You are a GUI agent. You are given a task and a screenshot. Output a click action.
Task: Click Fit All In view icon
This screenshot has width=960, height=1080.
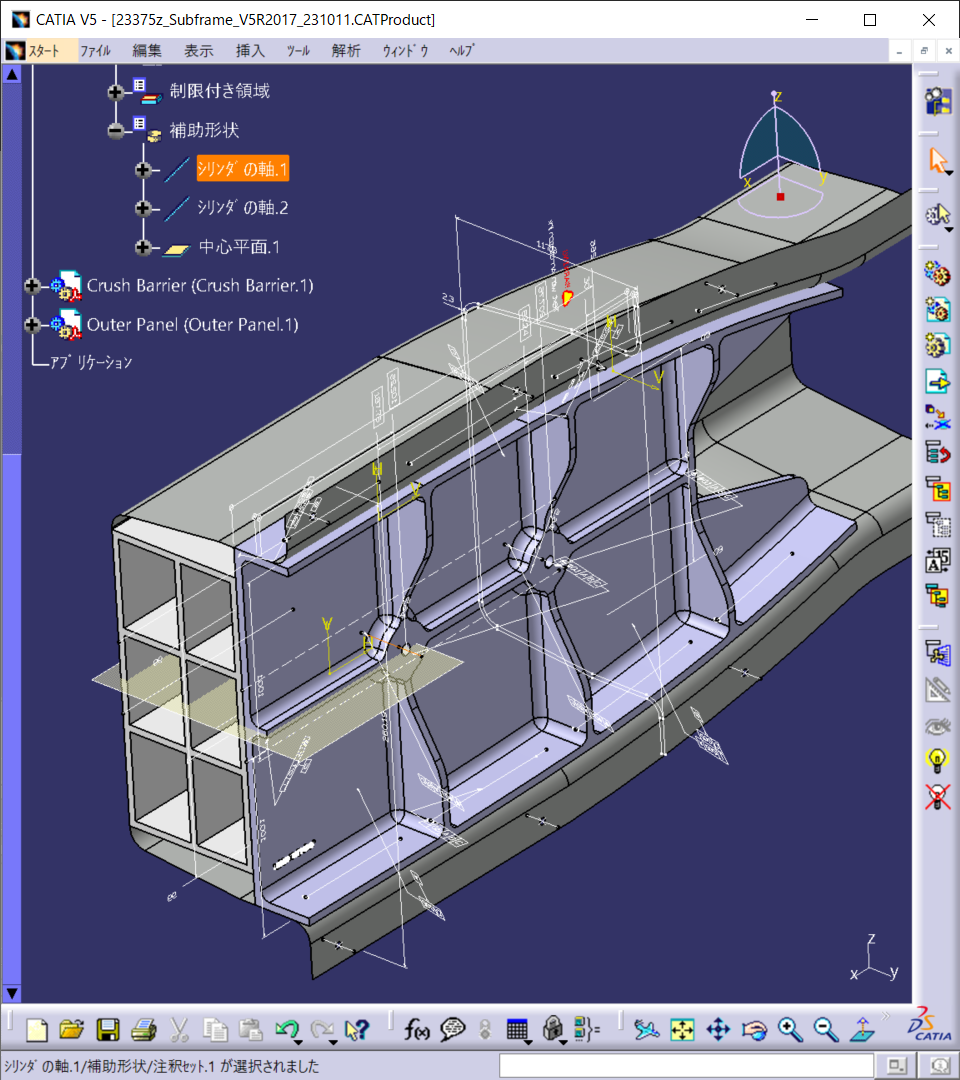[682, 1030]
